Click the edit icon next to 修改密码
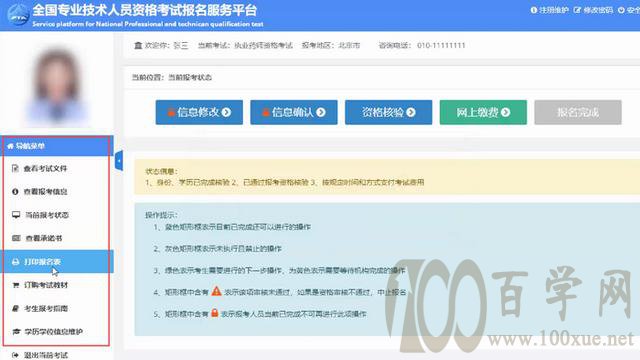This screenshot has width=640, height=360. [577, 10]
